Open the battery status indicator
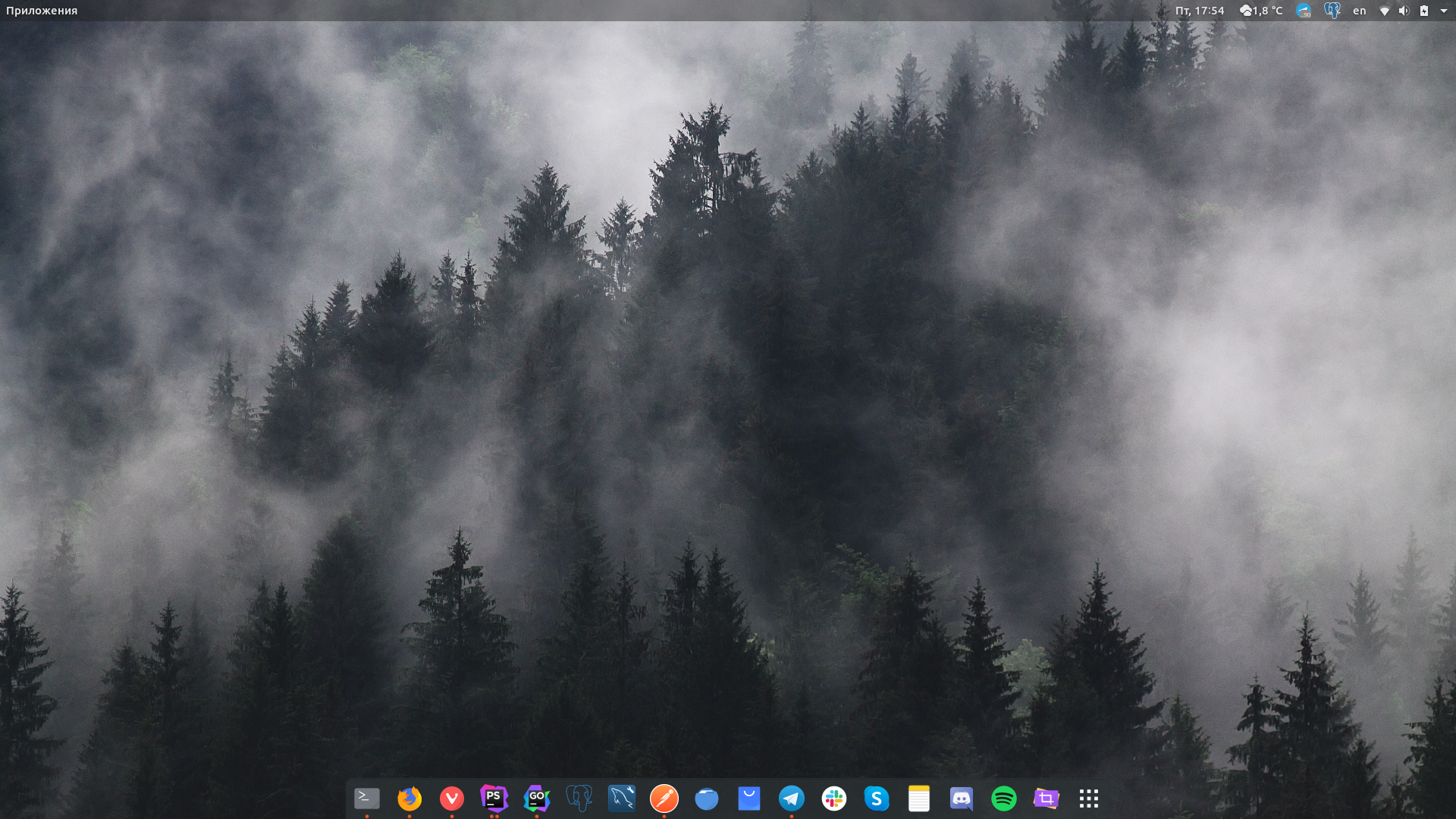1456x819 pixels. click(x=1424, y=11)
